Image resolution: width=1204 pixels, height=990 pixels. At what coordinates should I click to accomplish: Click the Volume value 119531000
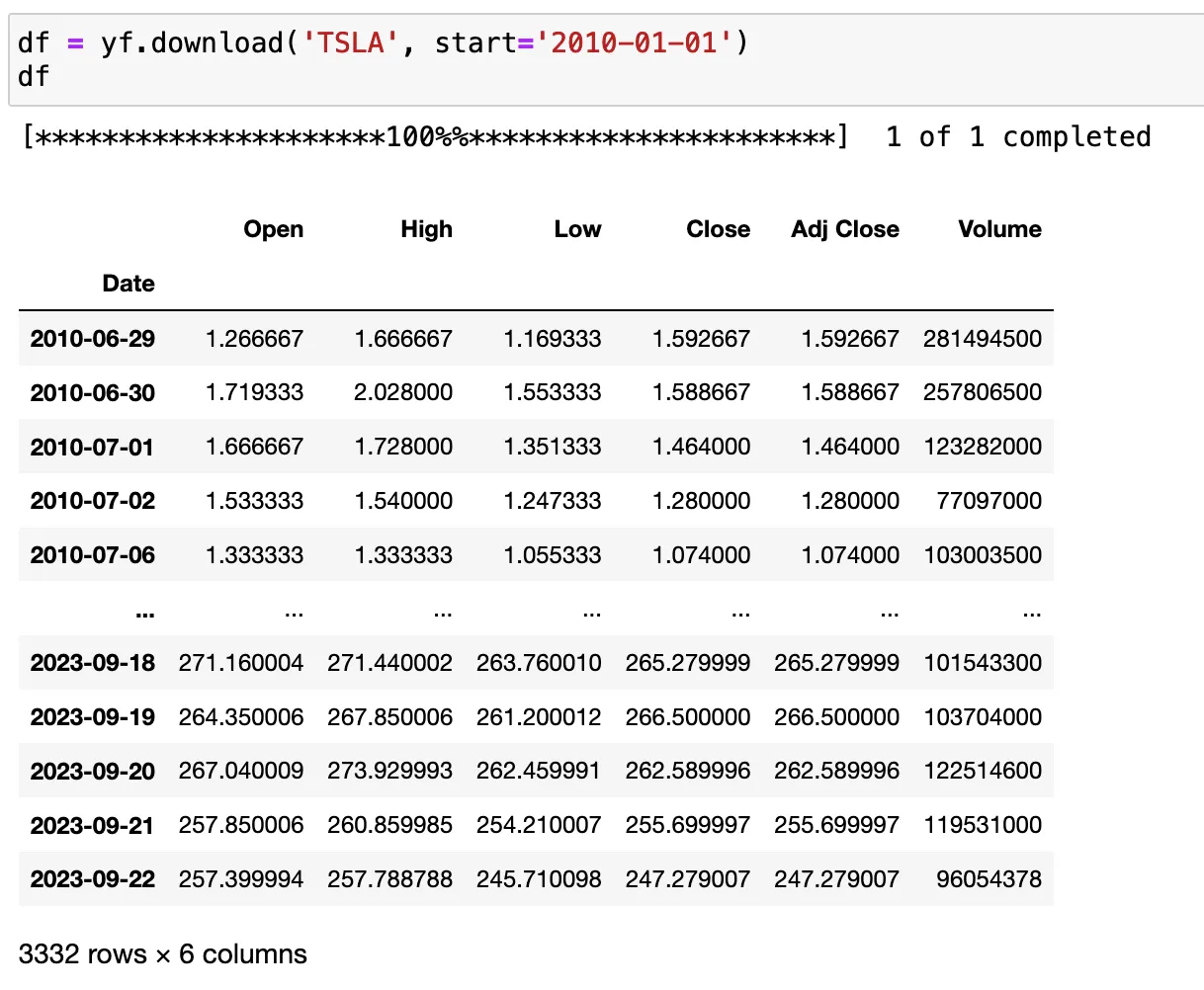point(983,825)
